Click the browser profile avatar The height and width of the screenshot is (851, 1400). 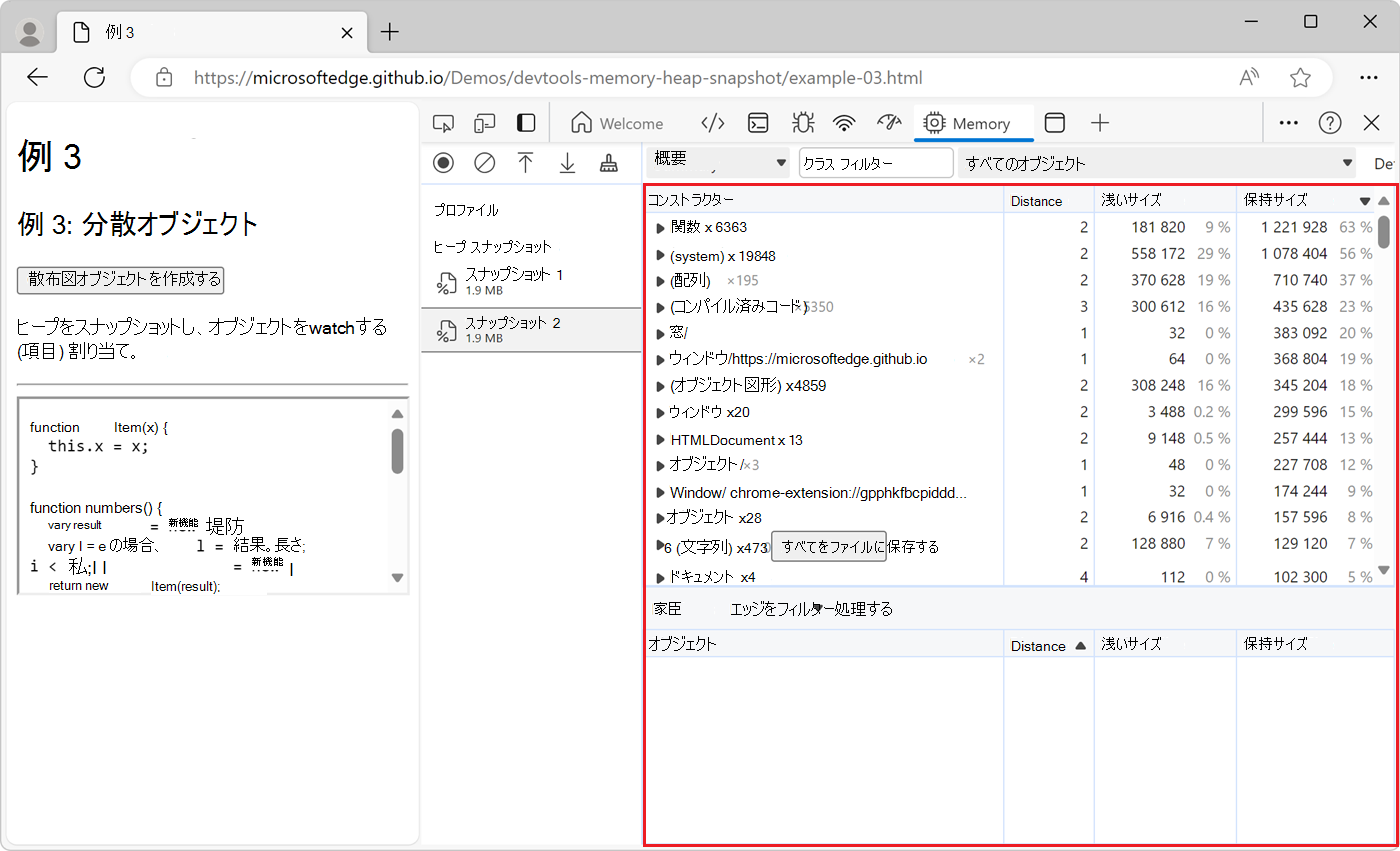(30, 33)
